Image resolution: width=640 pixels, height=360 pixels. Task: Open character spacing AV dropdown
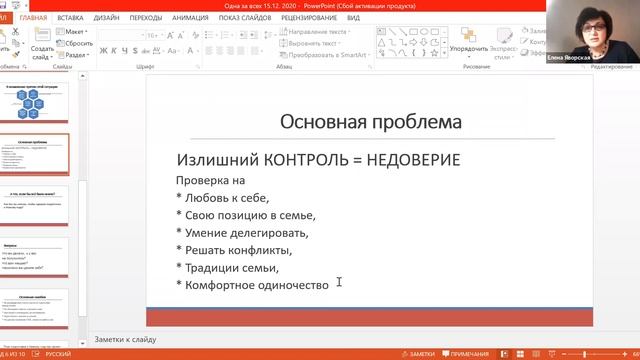tap(158, 51)
